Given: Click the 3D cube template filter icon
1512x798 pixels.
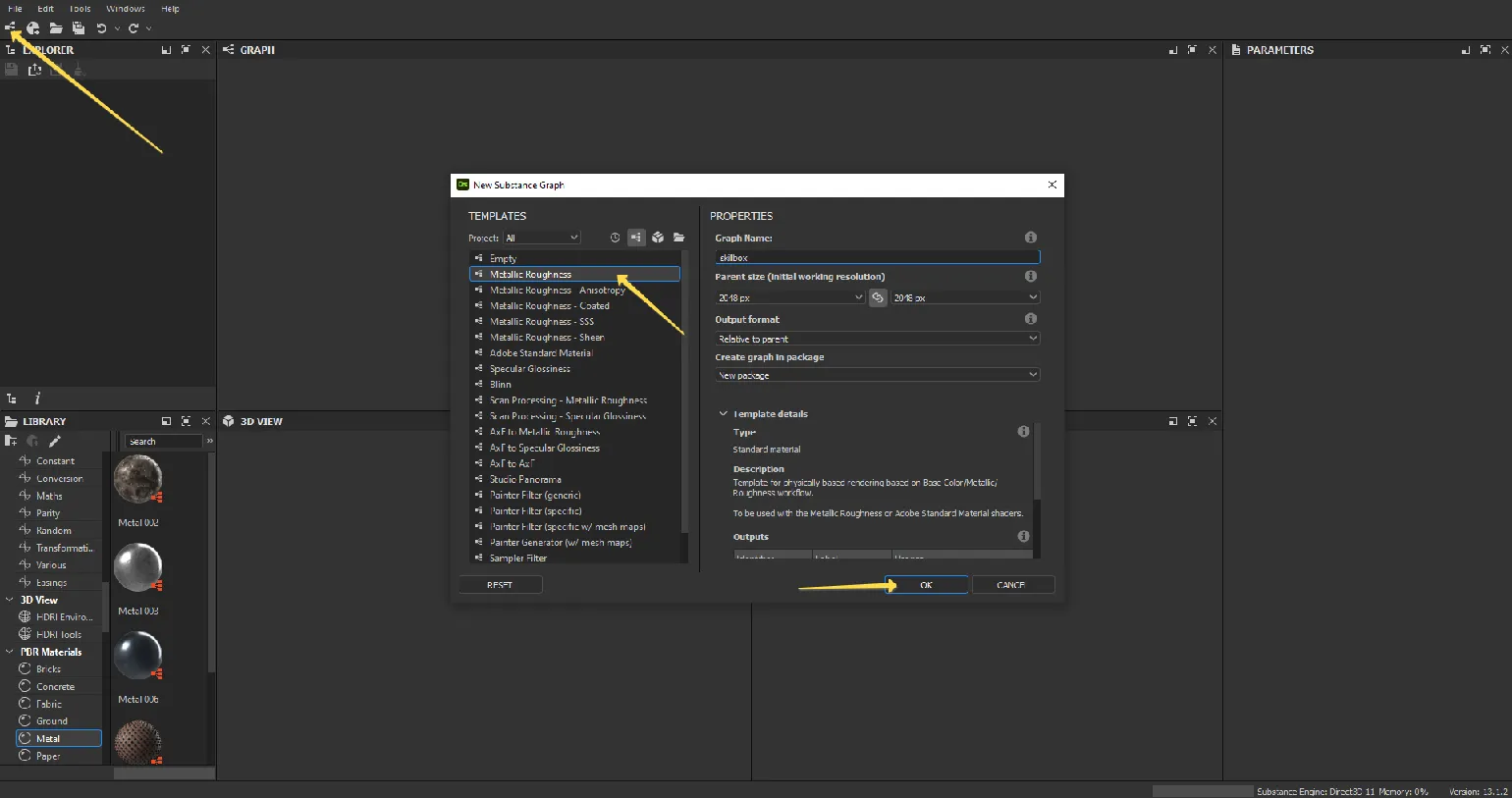Looking at the screenshot, I should point(658,238).
